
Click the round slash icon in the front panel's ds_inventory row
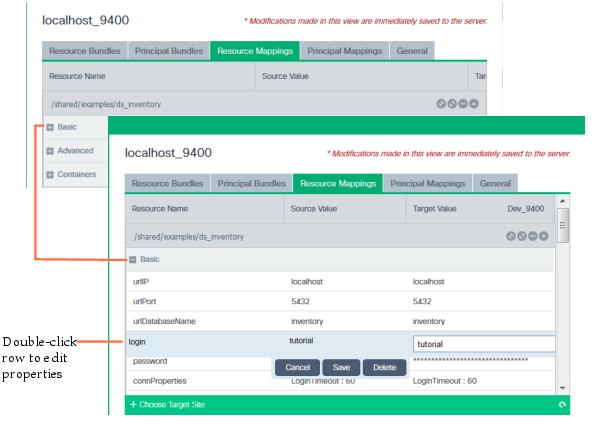[x=522, y=236]
